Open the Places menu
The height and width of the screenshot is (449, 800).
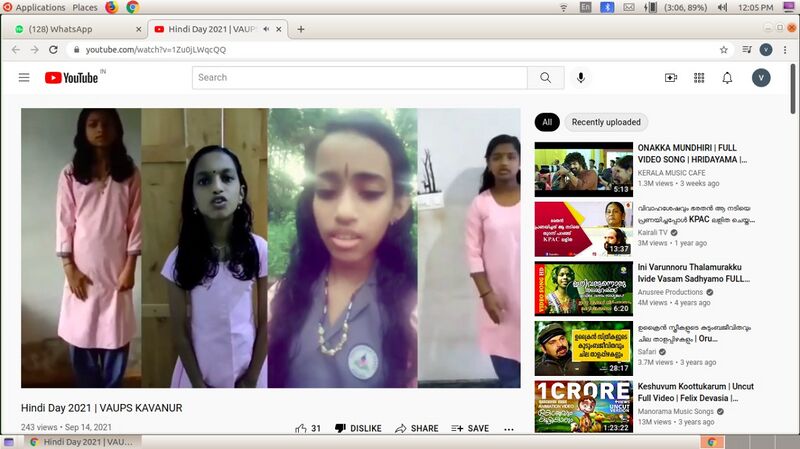click(x=85, y=7)
